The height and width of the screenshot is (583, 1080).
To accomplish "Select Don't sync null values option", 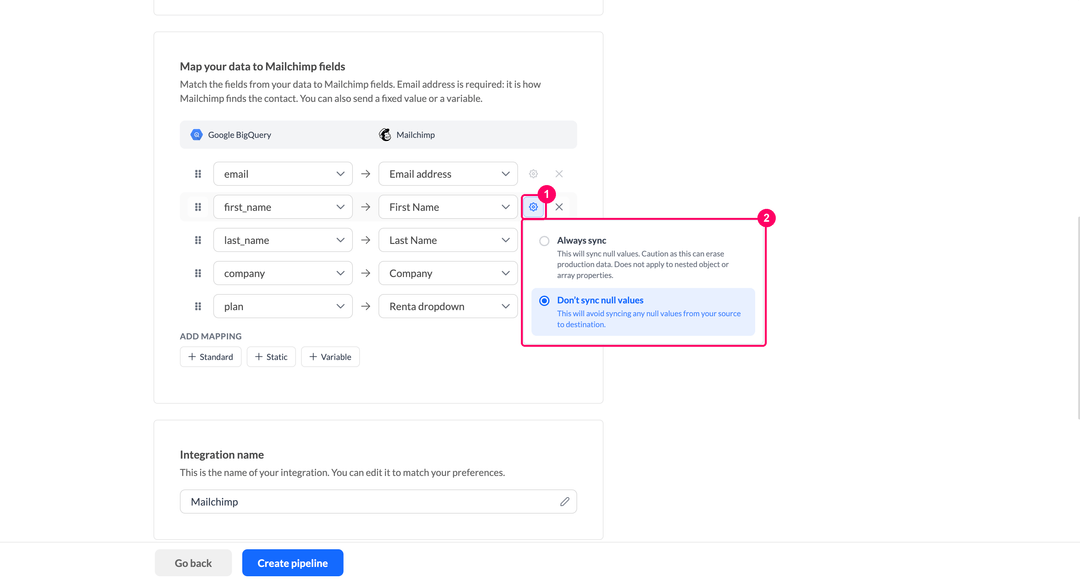I will pyautogui.click(x=643, y=311).
